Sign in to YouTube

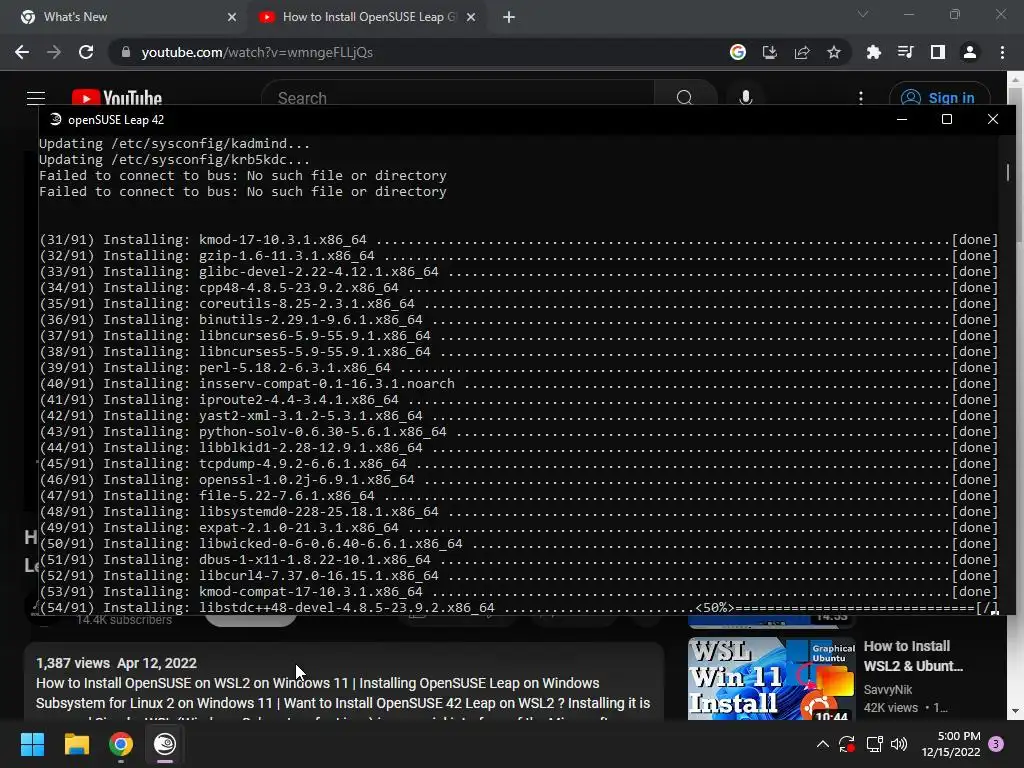(x=939, y=97)
